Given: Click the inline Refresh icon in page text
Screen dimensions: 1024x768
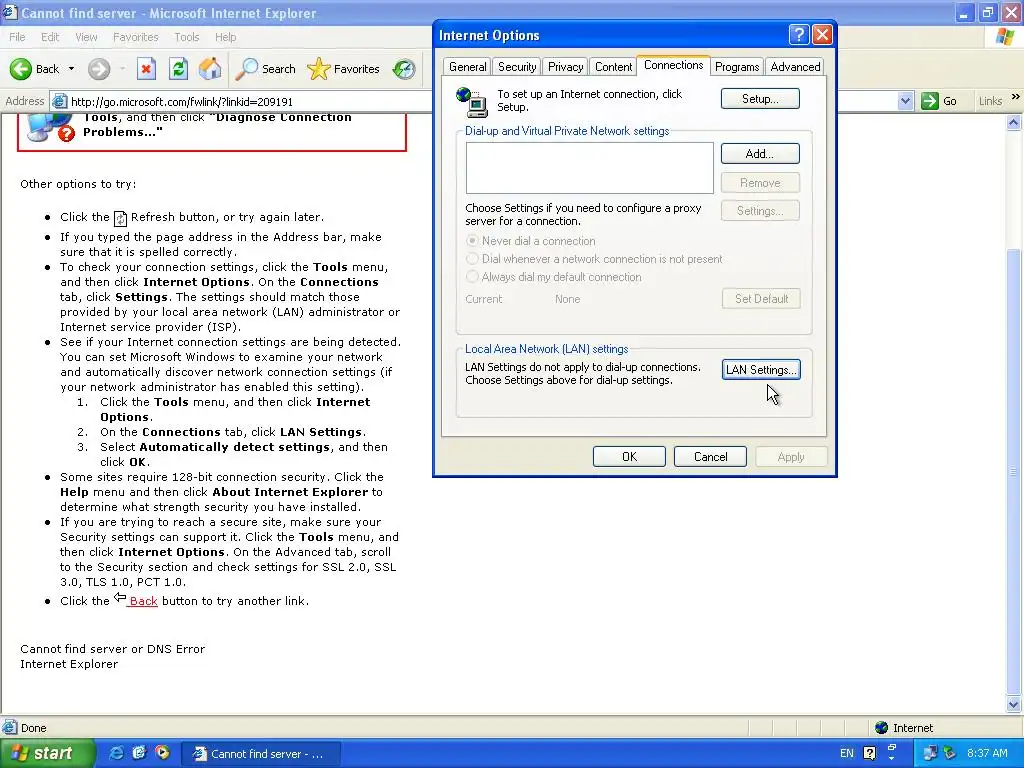Looking at the screenshot, I should pyautogui.click(x=120, y=218).
